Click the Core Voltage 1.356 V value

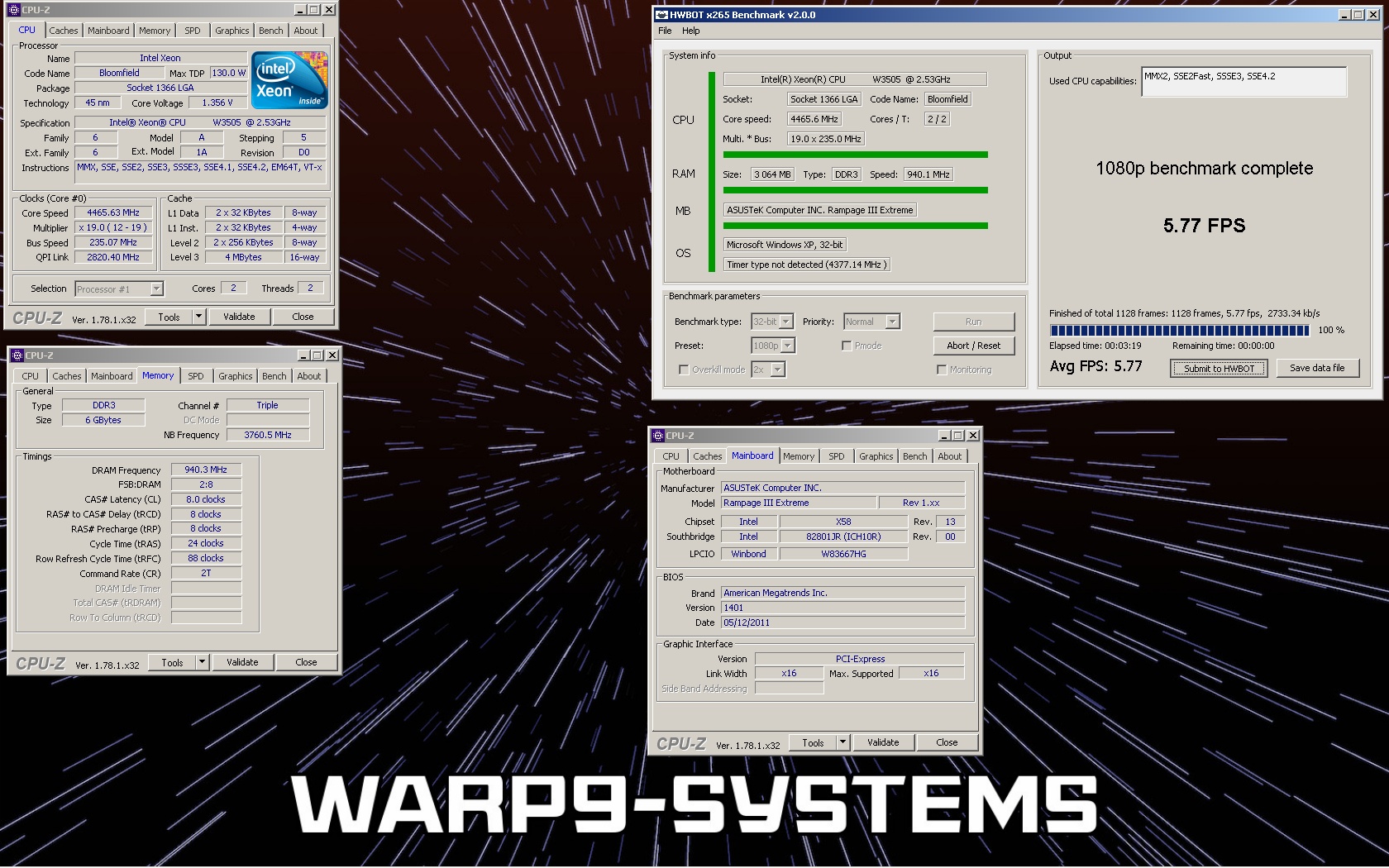point(217,103)
